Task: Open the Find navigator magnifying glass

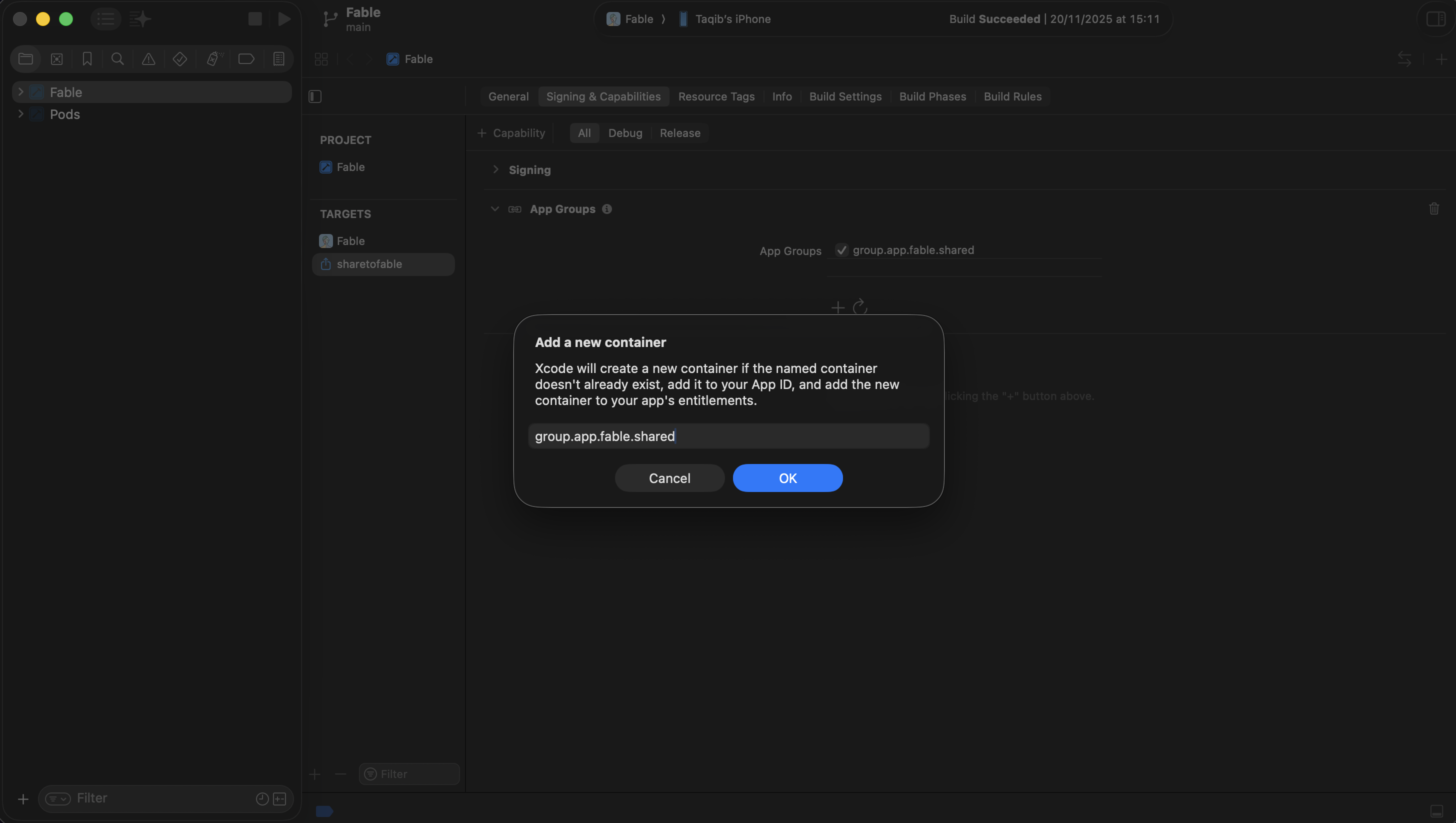Action: click(116, 59)
